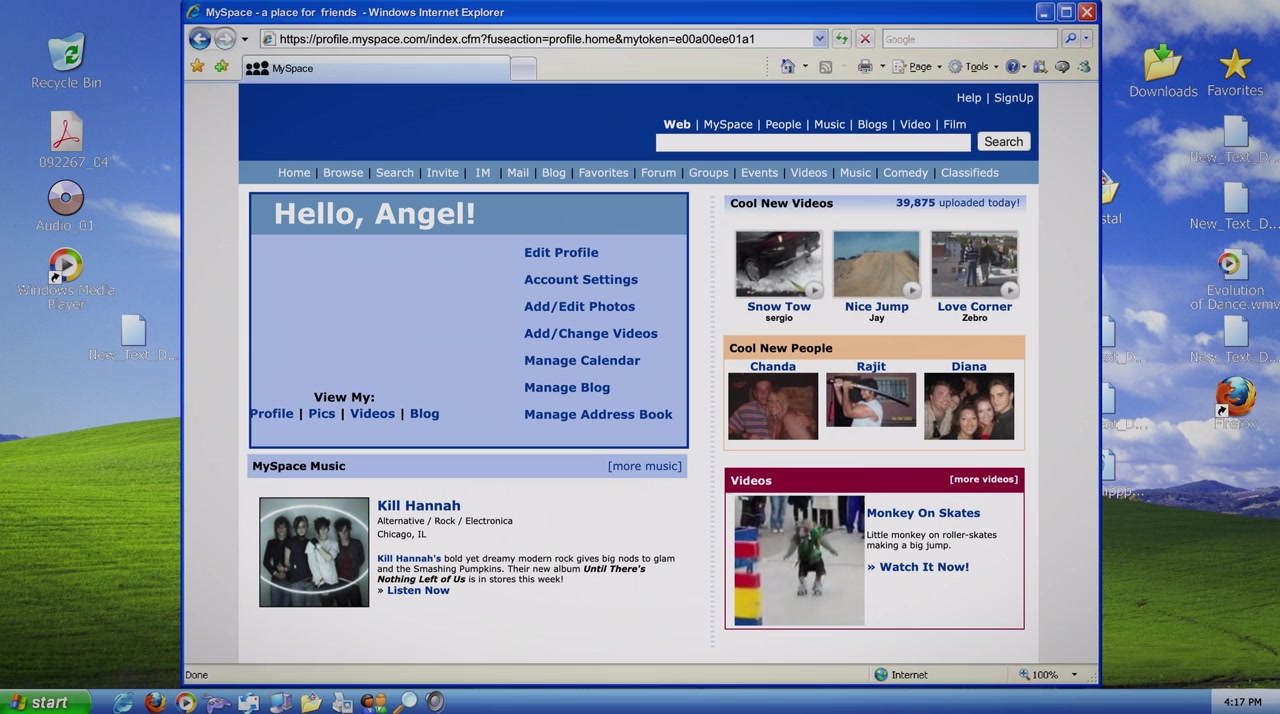
Task: Click the Refresh page icon
Action: (841, 39)
